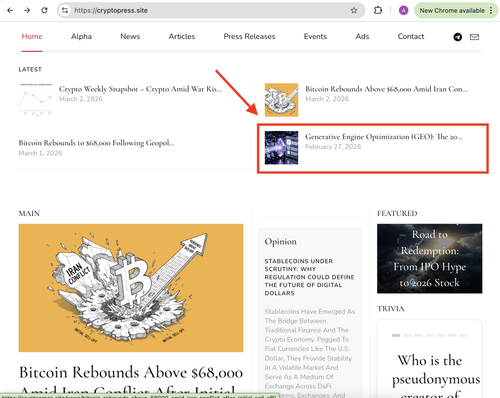Click the FEATURED section heading
Viewport: 500px width, 398px height.
click(397, 213)
